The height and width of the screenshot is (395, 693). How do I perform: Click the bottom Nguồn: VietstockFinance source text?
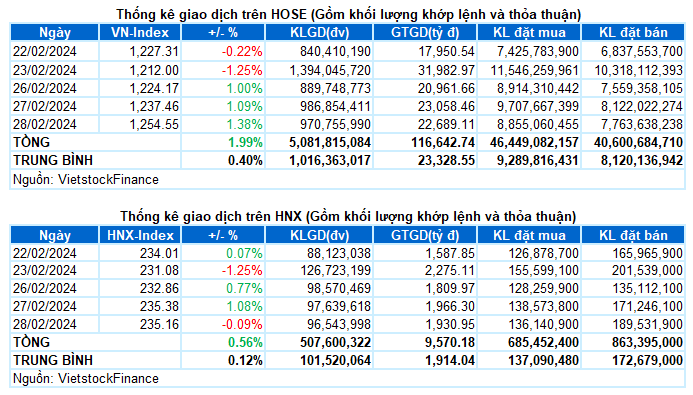coord(86,379)
